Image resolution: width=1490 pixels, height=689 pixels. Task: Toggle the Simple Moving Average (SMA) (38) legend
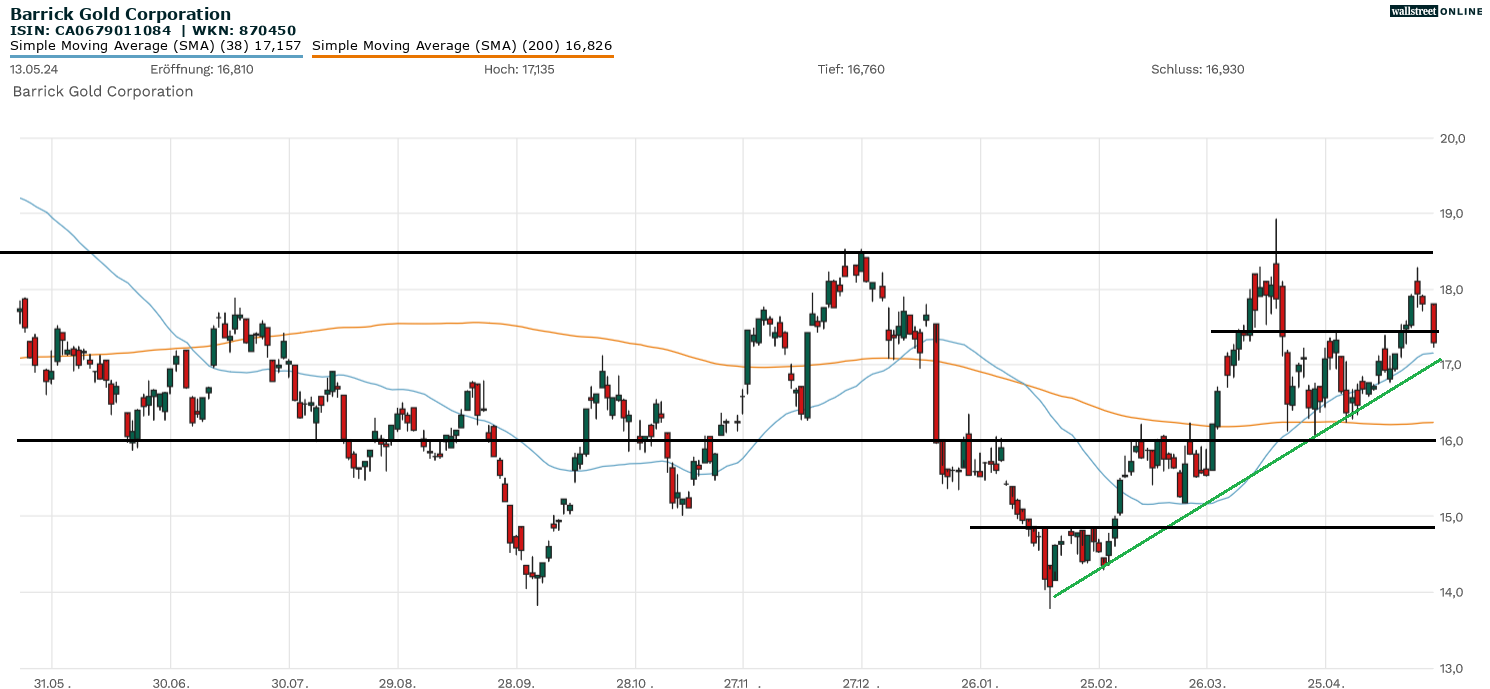(155, 45)
